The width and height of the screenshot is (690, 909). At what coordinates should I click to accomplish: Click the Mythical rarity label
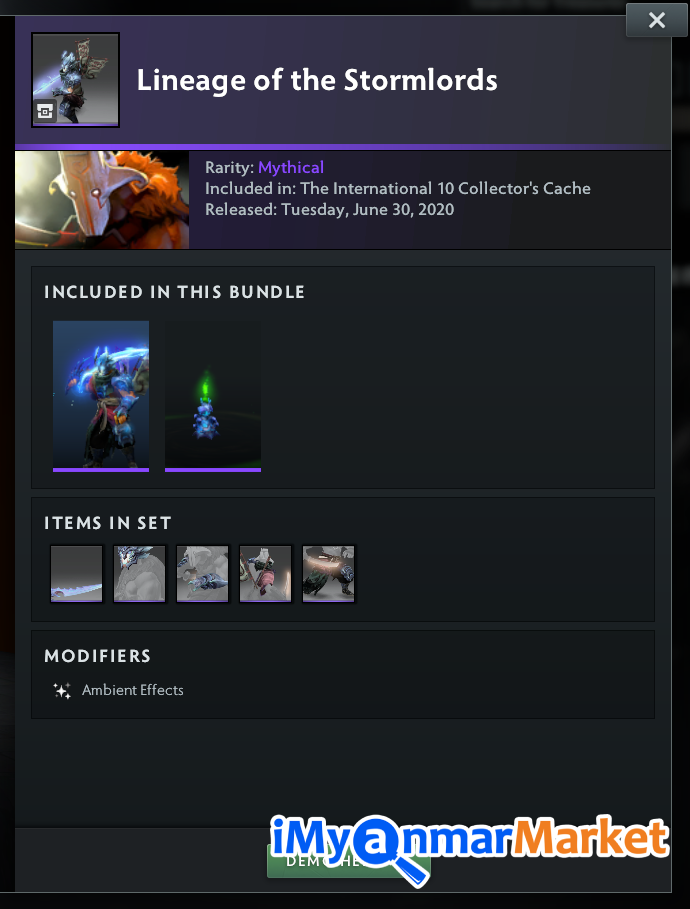coord(291,168)
